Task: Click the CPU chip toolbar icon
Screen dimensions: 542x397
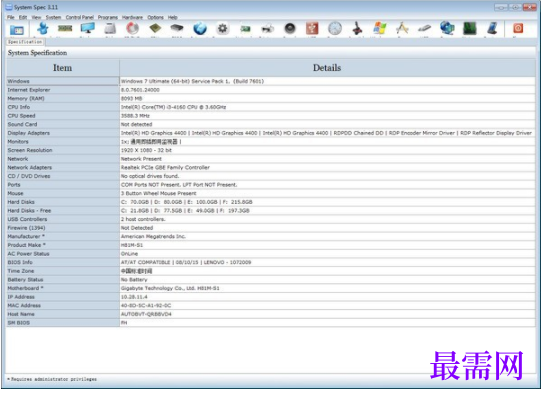Action: (x=155, y=28)
